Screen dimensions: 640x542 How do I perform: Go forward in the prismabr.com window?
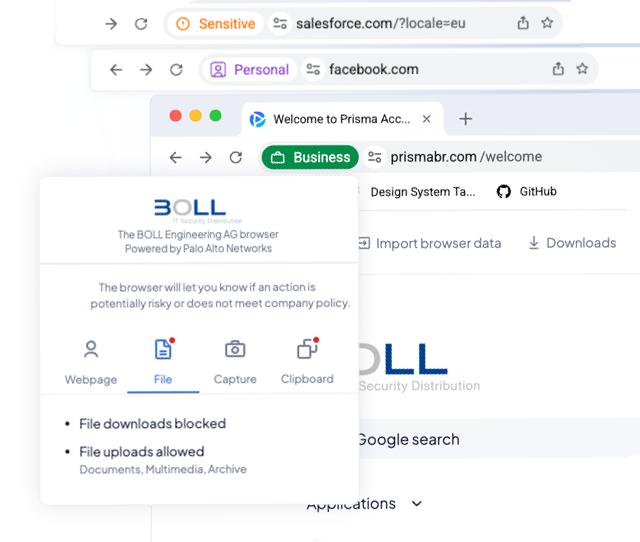pos(206,158)
